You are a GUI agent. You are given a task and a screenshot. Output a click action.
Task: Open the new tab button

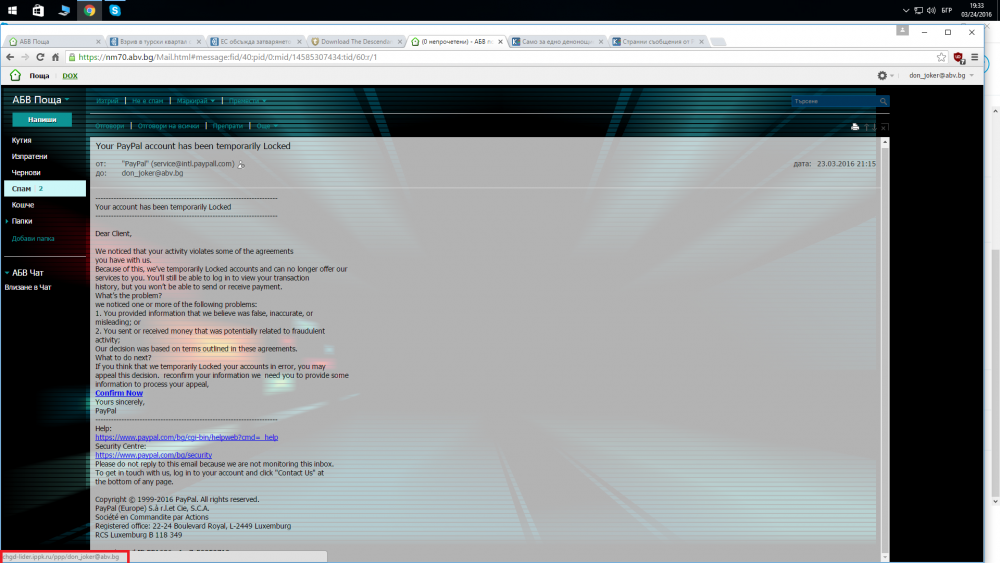pyautogui.click(x=718, y=41)
